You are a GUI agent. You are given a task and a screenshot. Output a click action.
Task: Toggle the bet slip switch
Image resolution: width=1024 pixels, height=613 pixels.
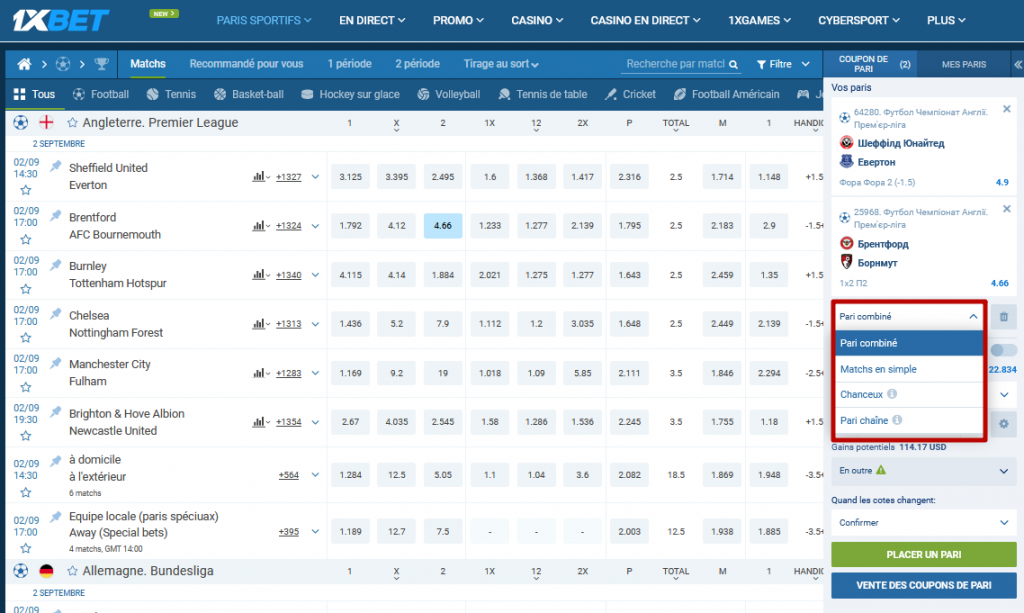point(1003,351)
